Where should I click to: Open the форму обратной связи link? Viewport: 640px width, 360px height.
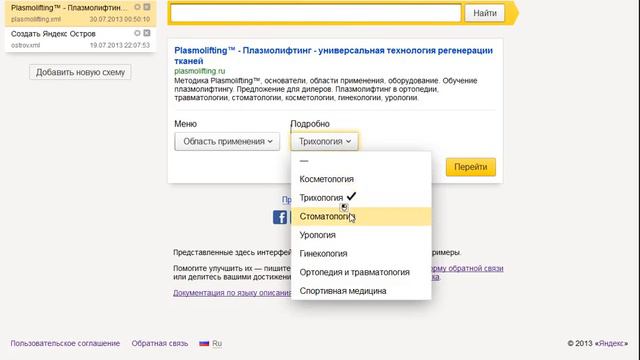point(467,269)
